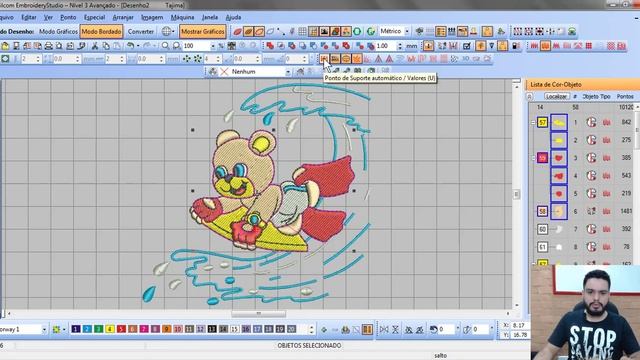Click the Localizar button in color-object list
The width and height of the screenshot is (640, 360).
[x=556, y=96]
